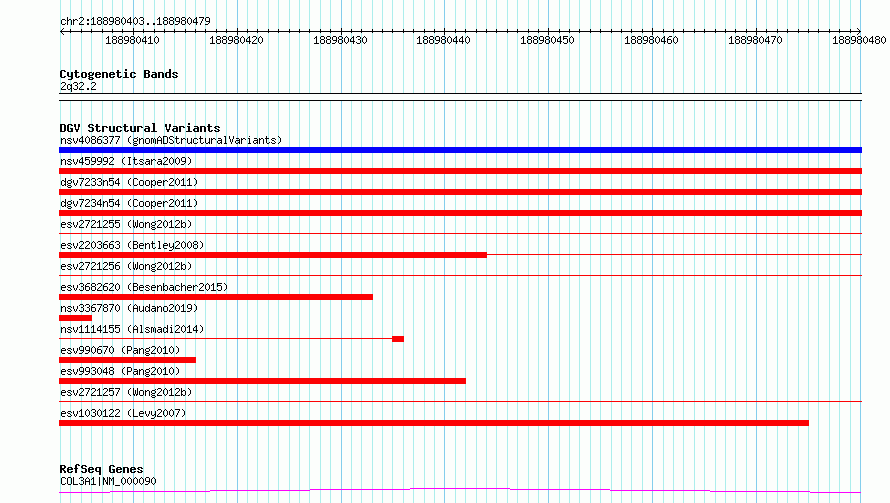This screenshot has height=503, width=890.
Task: Select the 2q32.2 band label
Action: click(78, 86)
